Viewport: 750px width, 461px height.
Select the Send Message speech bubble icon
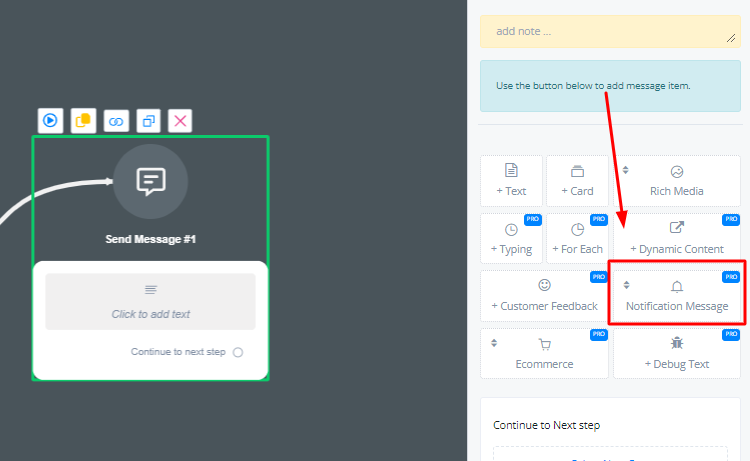[x=150, y=181]
